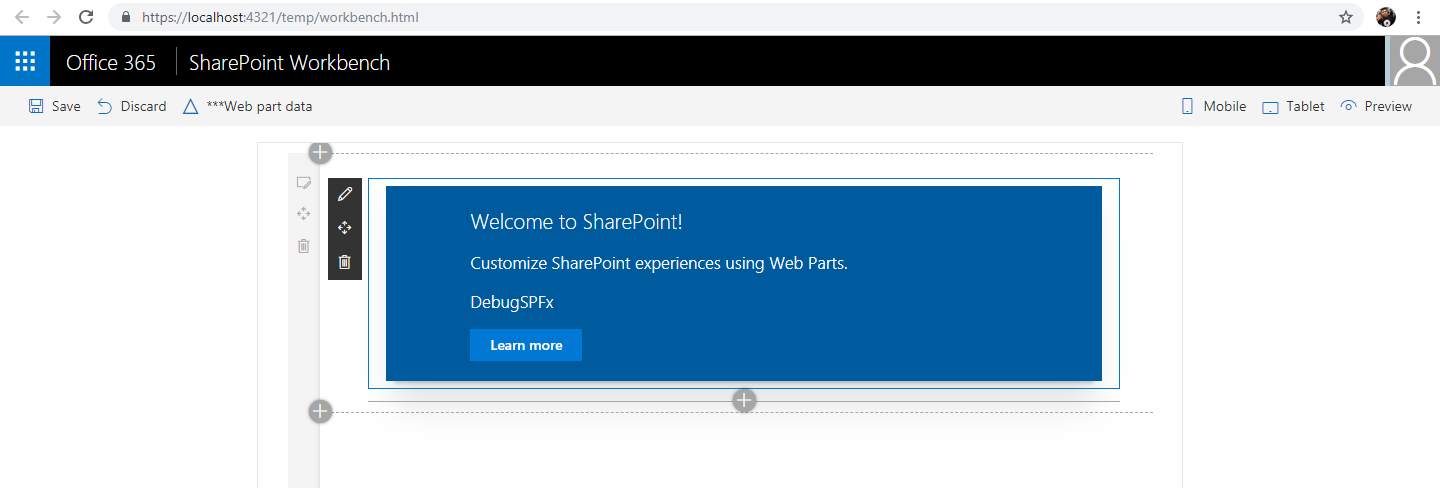Open Preview mode
The image size is (1440, 488).
(x=1377, y=106)
